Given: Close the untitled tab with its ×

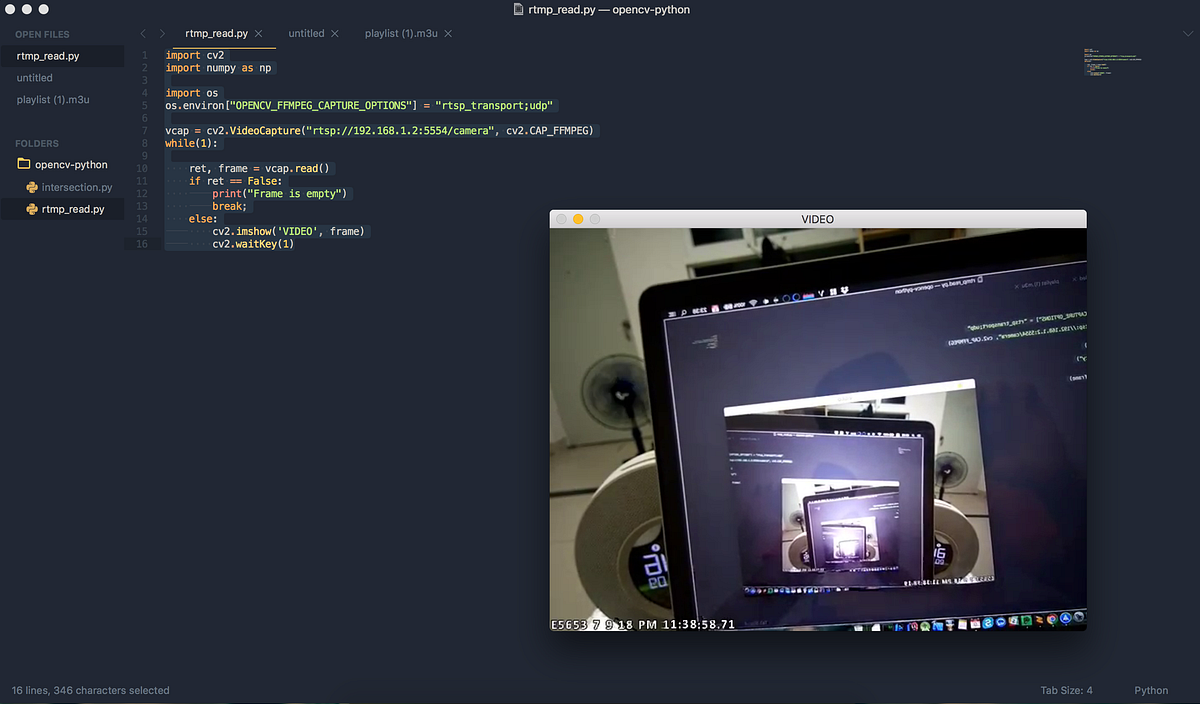Looking at the screenshot, I should pos(335,33).
